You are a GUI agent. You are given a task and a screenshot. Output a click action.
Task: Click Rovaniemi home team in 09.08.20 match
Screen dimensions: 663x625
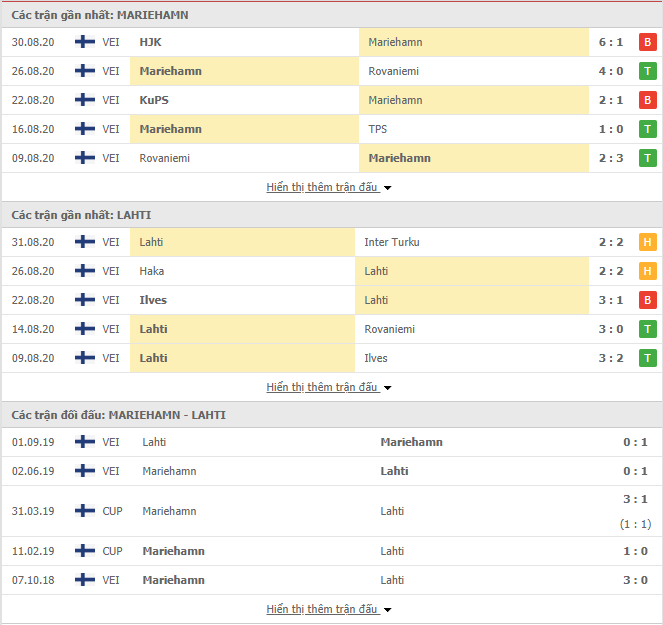tap(164, 158)
